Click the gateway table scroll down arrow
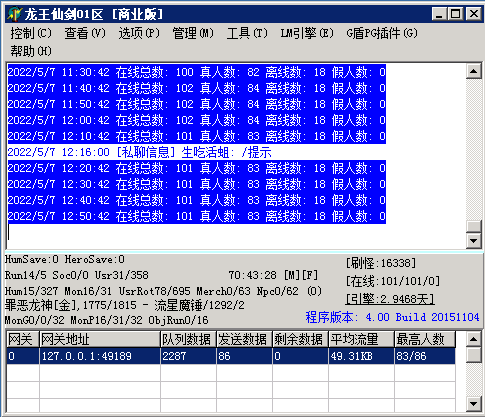 (x=473, y=404)
